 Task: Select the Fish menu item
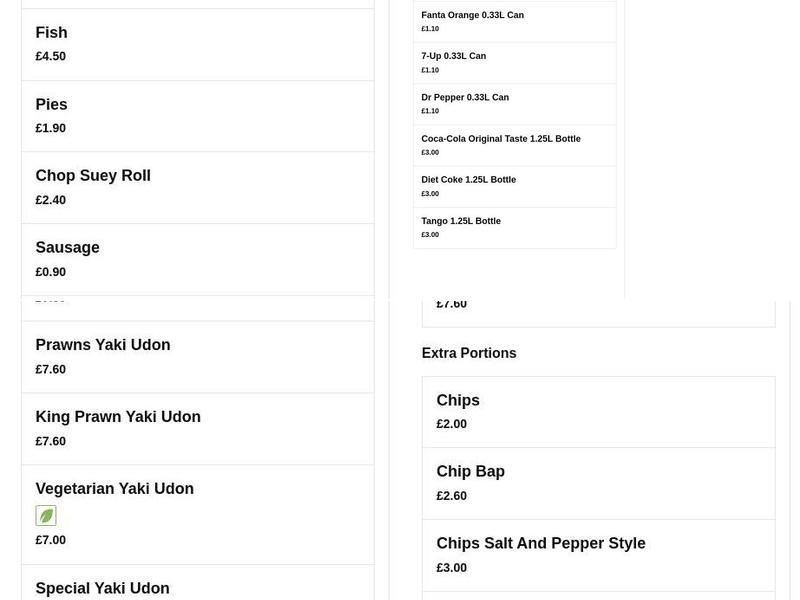tap(197, 43)
